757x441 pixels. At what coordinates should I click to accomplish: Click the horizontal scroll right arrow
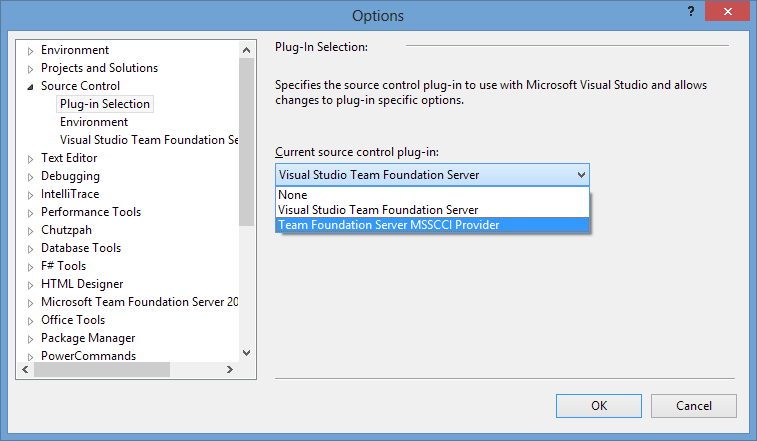click(x=230, y=370)
